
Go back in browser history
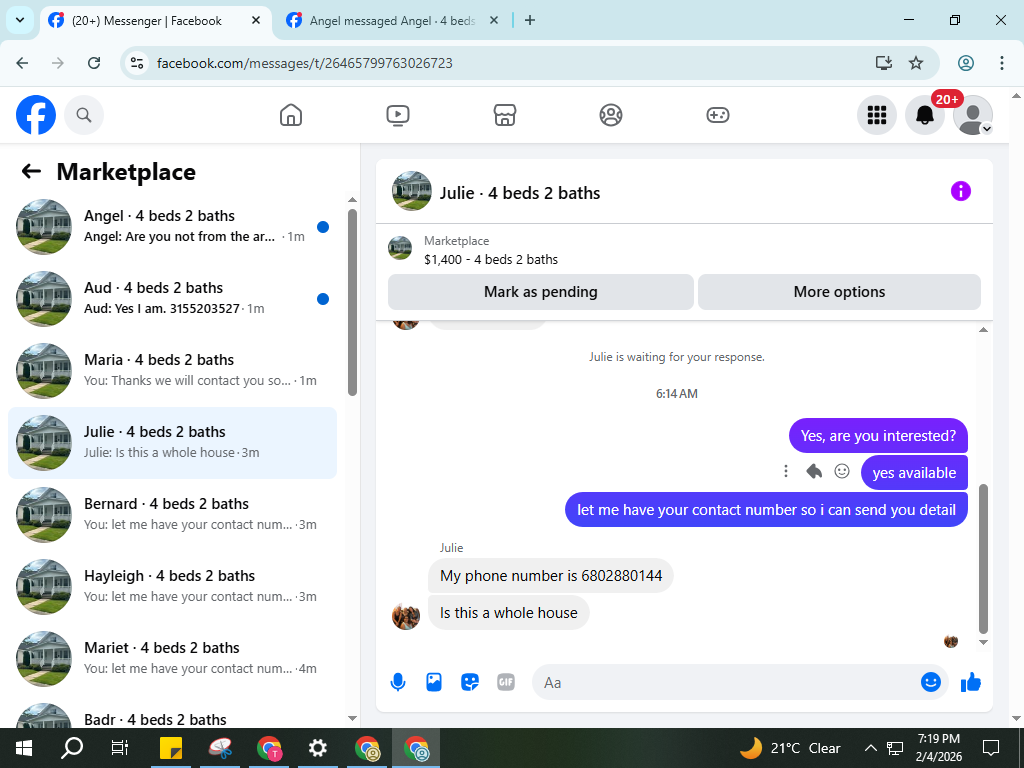coord(22,63)
